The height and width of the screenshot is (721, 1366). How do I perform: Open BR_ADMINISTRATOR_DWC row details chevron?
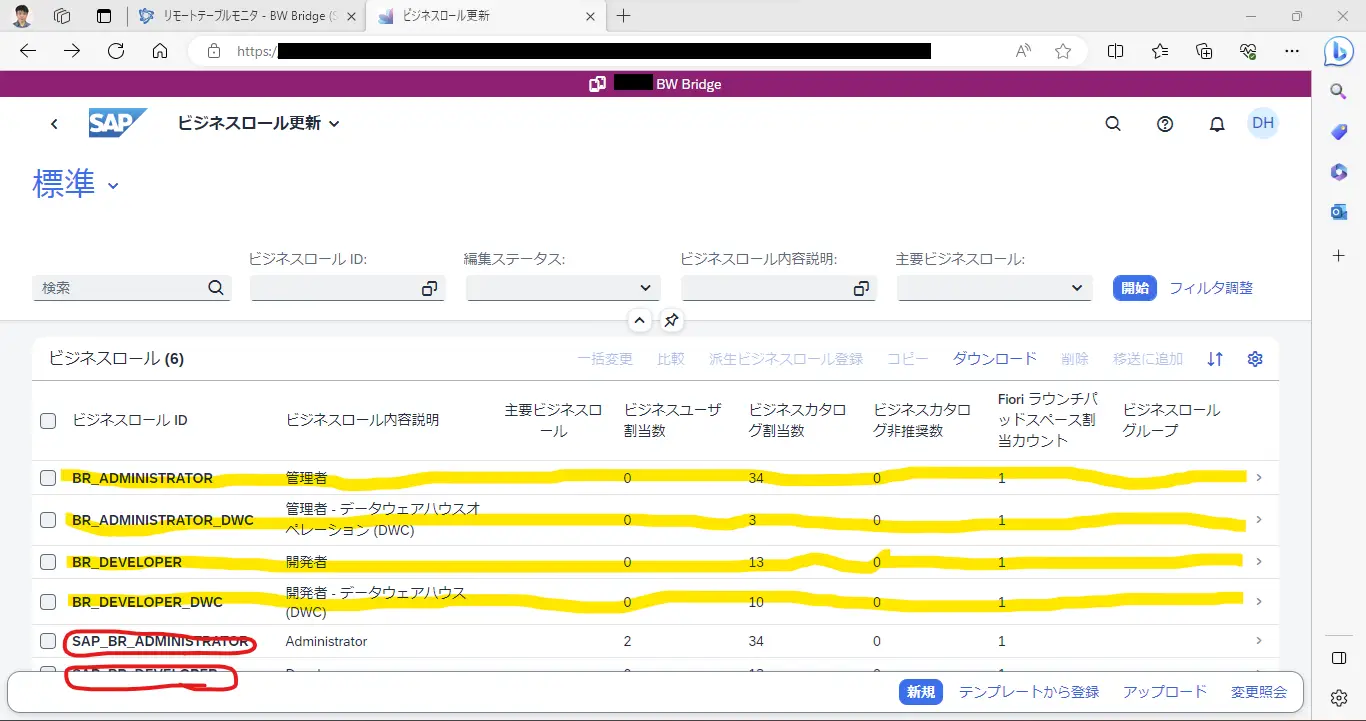tap(1259, 520)
